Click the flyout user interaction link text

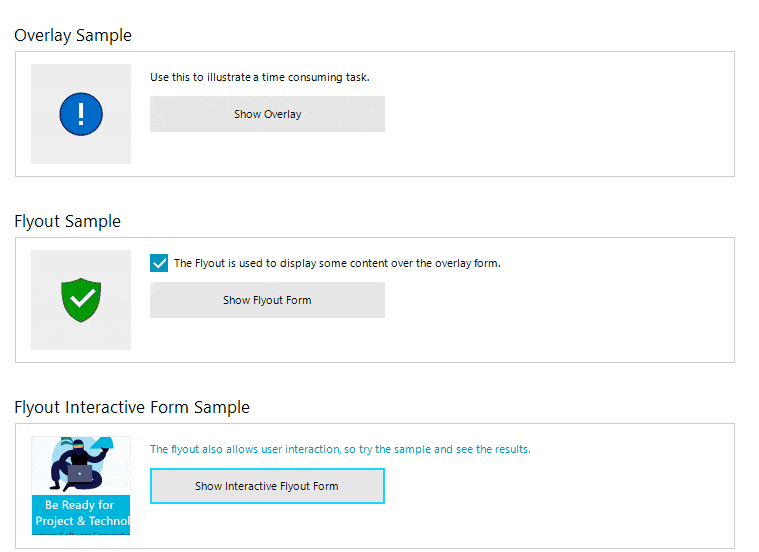(340, 449)
